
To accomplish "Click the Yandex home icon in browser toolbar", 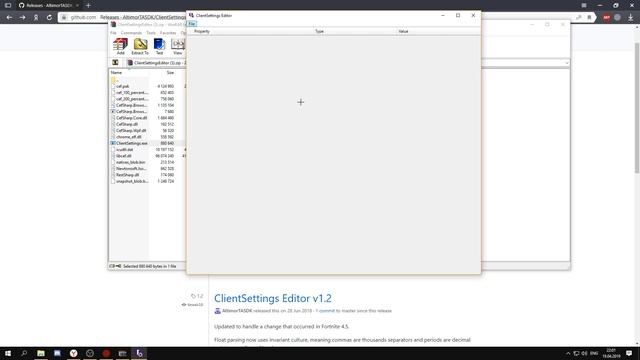I will tap(36, 18).
